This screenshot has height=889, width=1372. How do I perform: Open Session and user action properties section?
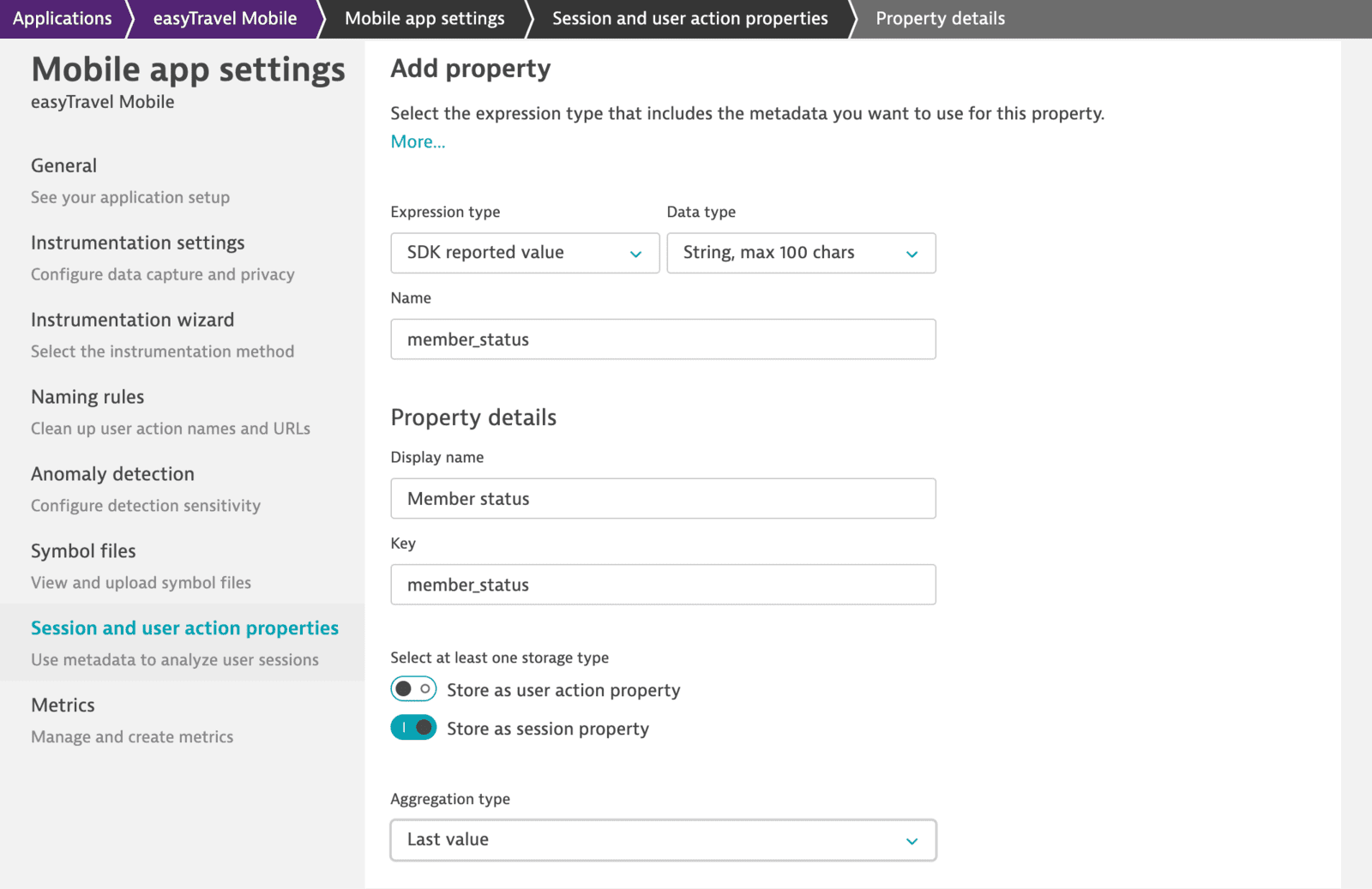[184, 628]
